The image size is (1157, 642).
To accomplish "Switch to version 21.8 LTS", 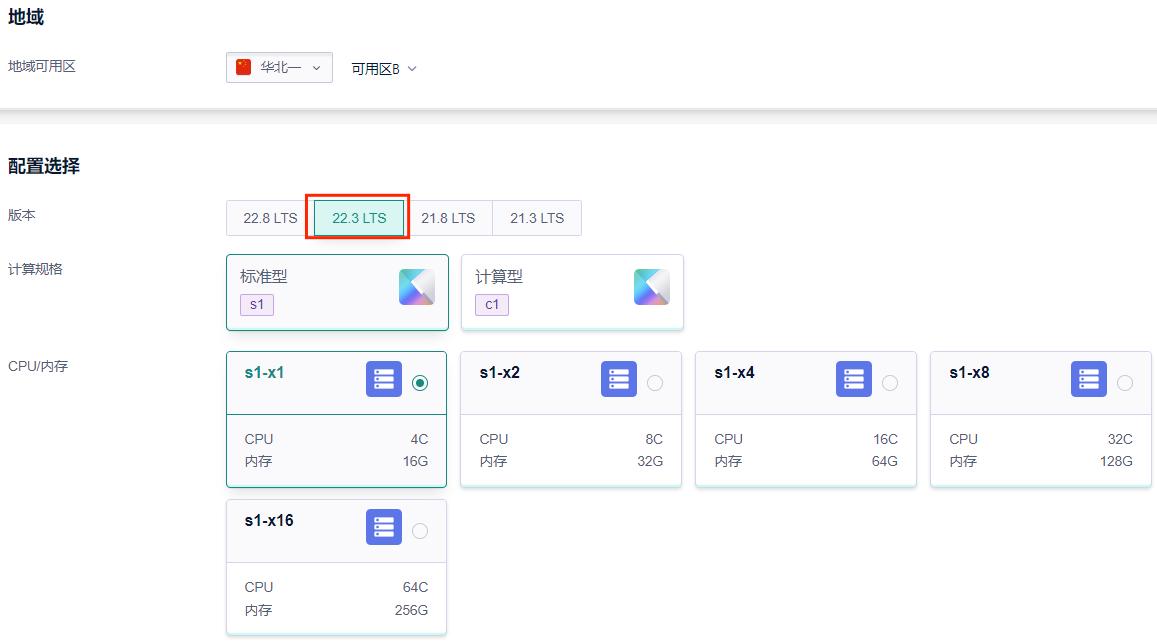I will tap(448, 218).
